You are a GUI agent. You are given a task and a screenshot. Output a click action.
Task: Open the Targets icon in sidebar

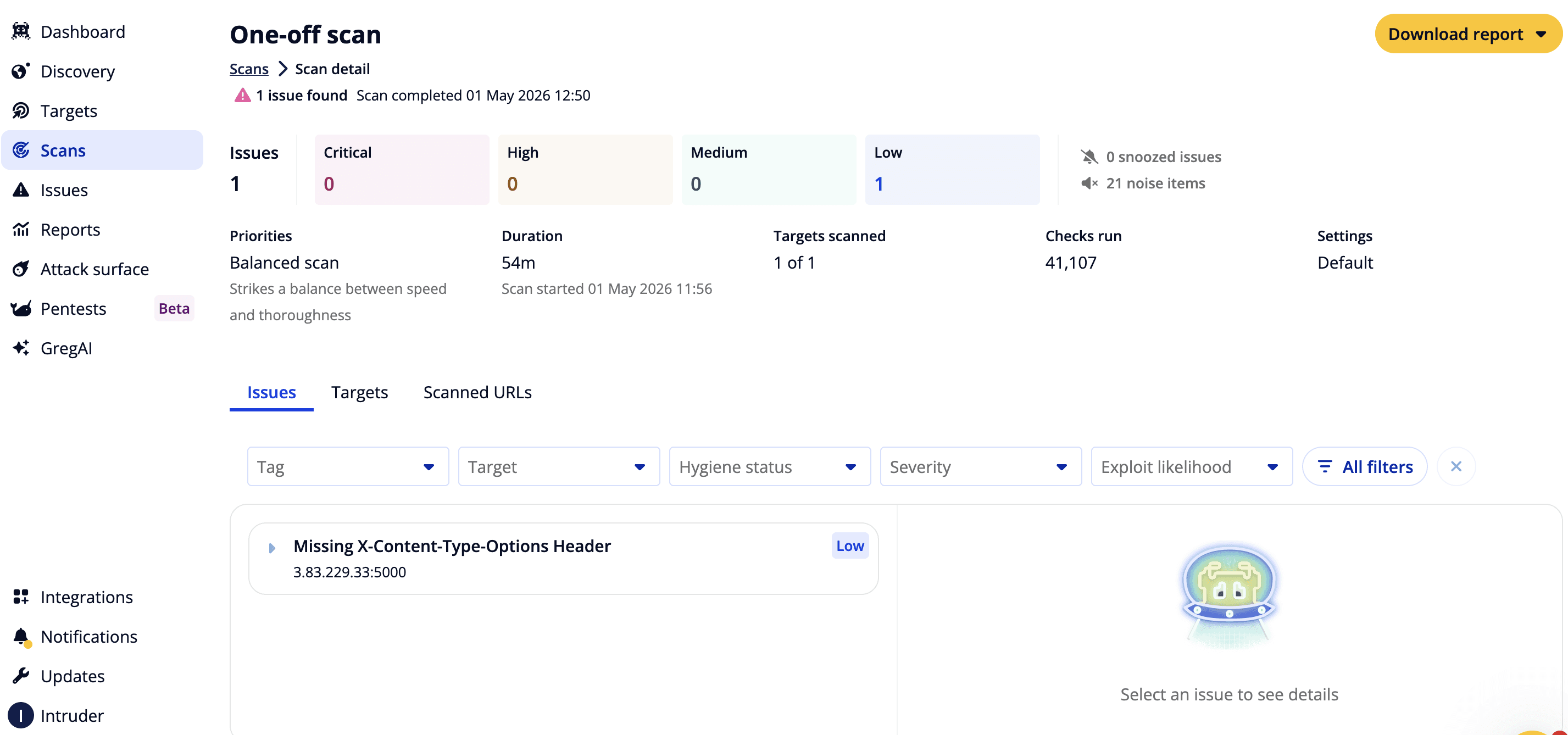21,110
